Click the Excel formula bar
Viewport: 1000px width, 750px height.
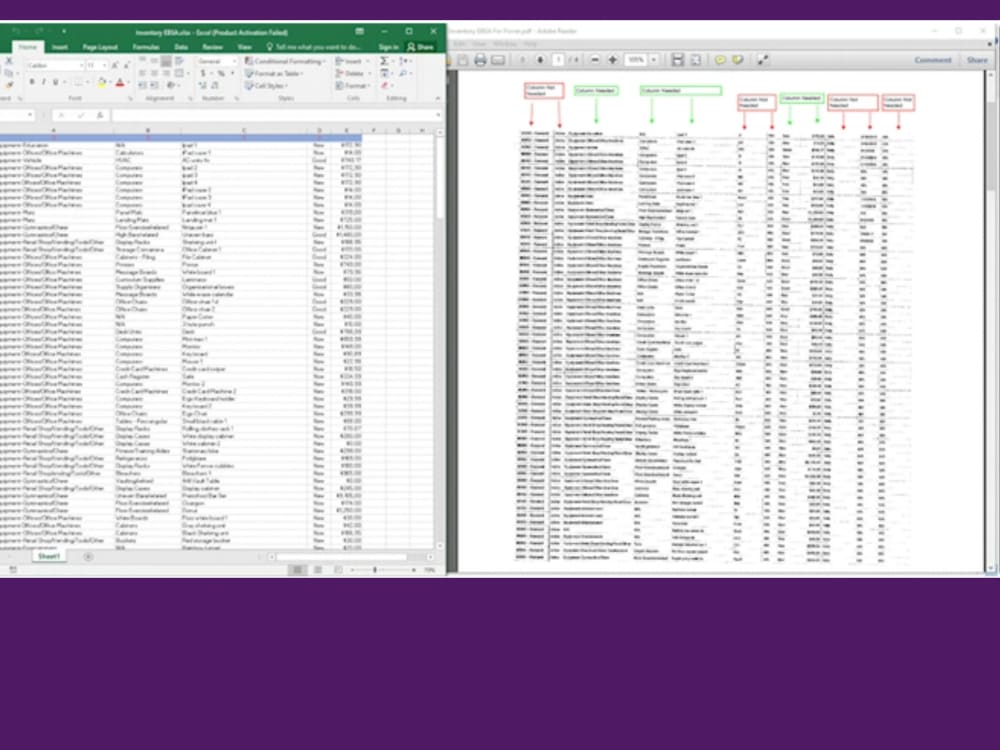[x=276, y=115]
